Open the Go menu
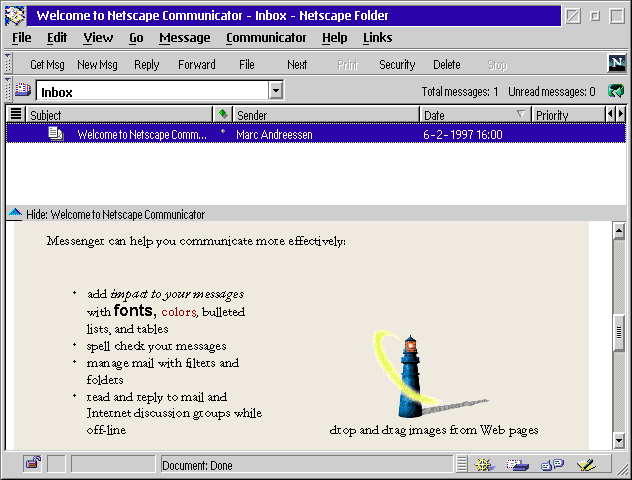Screen dimensions: 632x480 [x=136, y=38]
